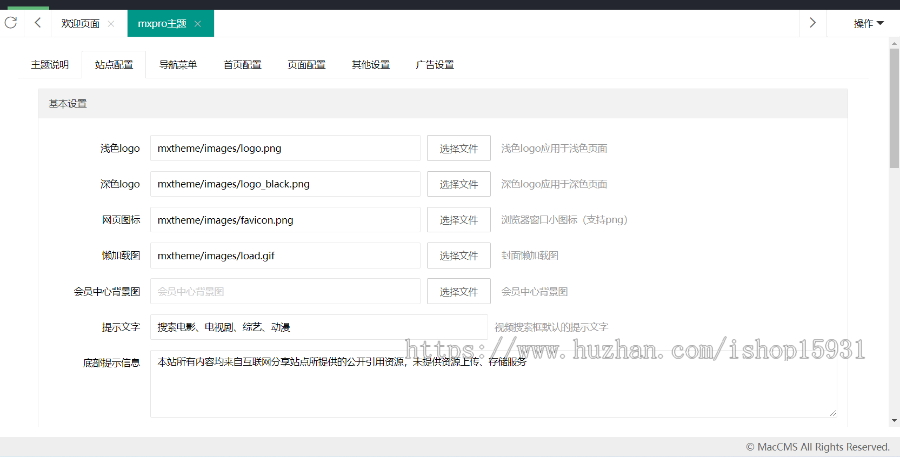Close the 欢迎页面 tab
Screen dimensions: 900x457
click(111, 24)
